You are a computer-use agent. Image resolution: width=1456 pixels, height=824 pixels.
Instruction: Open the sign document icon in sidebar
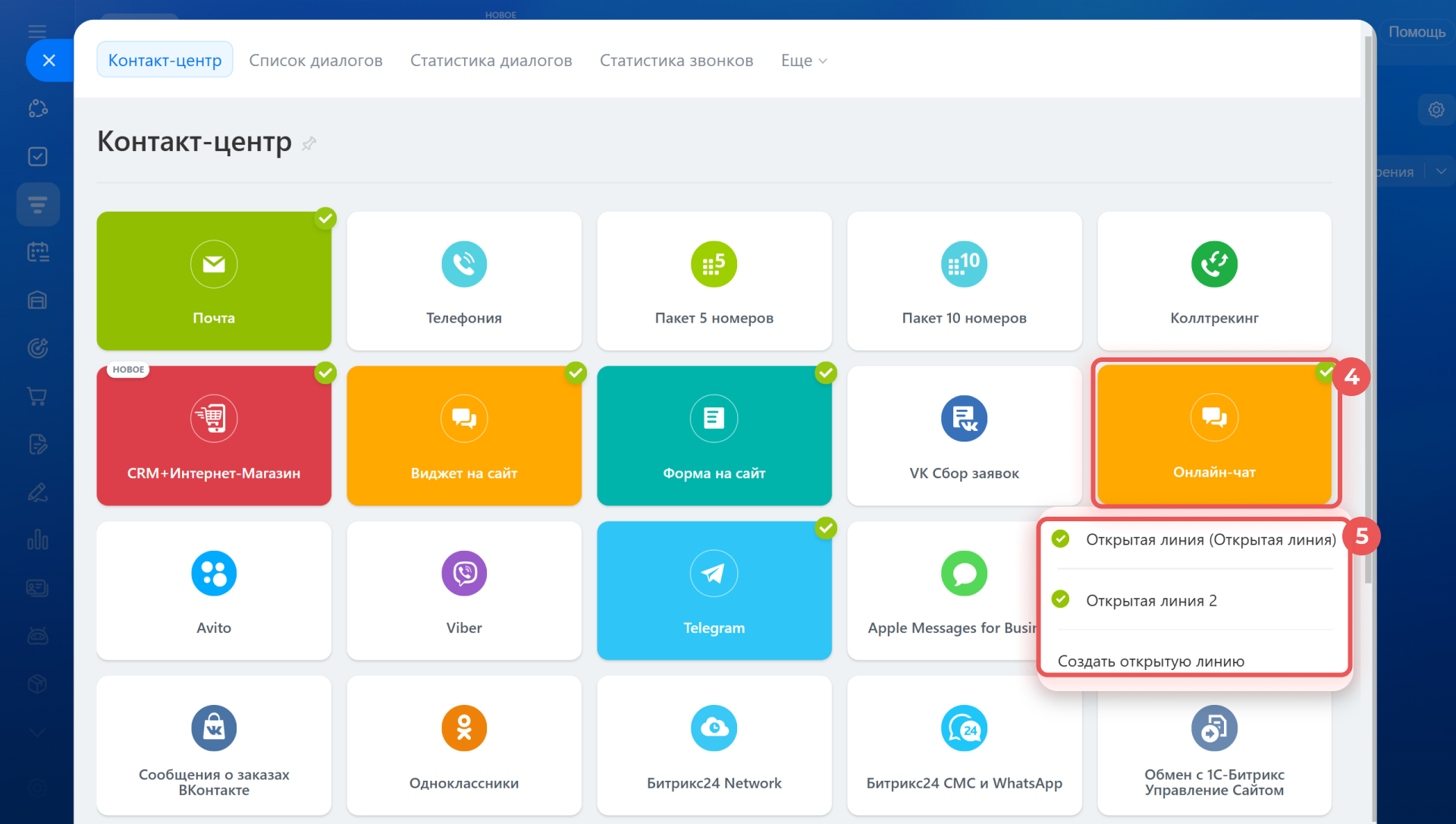(x=38, y=444)
